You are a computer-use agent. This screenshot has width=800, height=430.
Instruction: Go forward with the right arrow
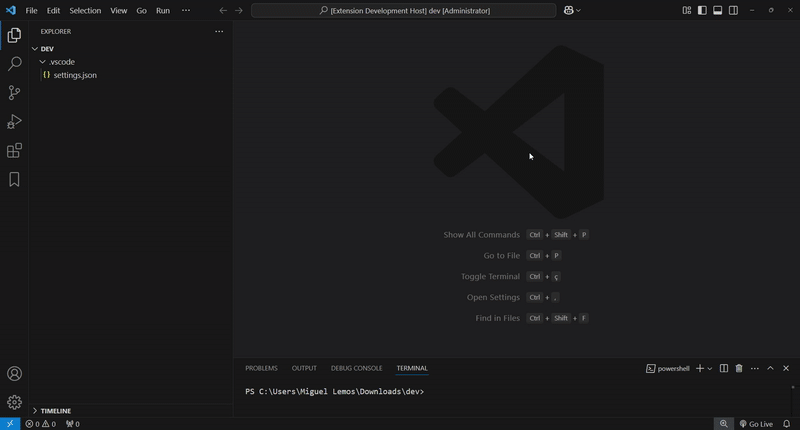pos(239,10)
